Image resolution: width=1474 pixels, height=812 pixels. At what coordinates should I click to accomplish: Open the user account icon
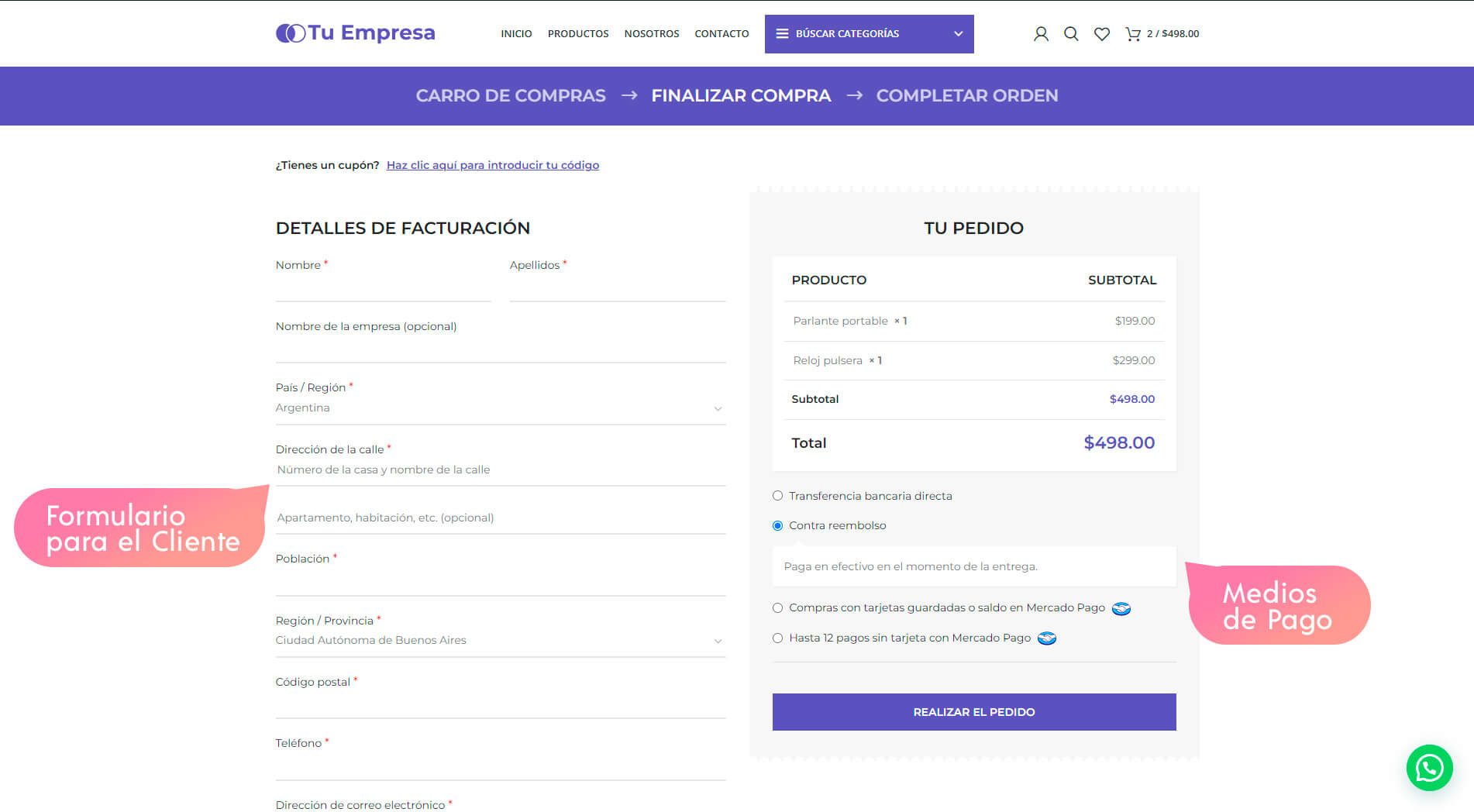(1041, 34)
